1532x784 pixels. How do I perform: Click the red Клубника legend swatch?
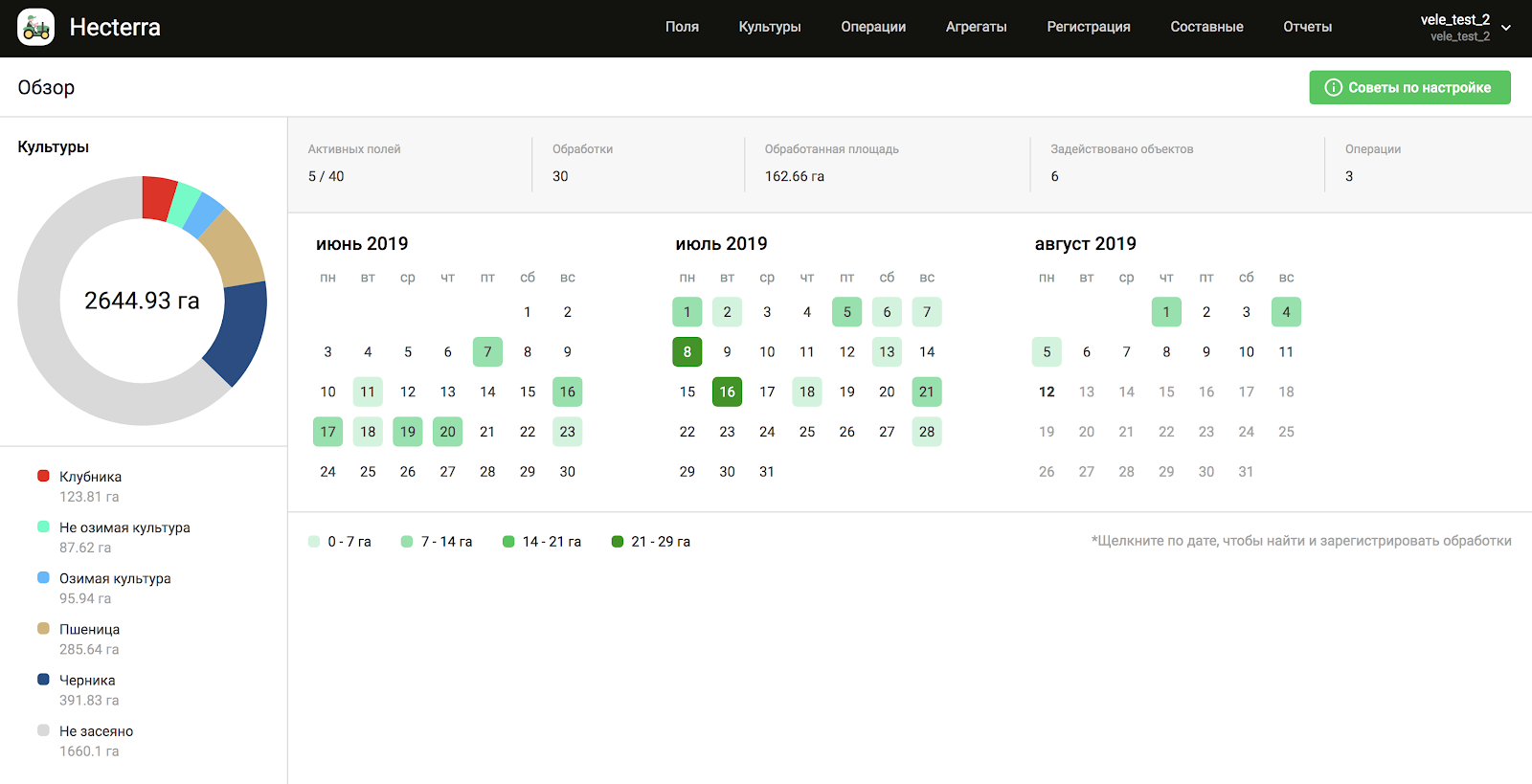click(x=43, y=476)
